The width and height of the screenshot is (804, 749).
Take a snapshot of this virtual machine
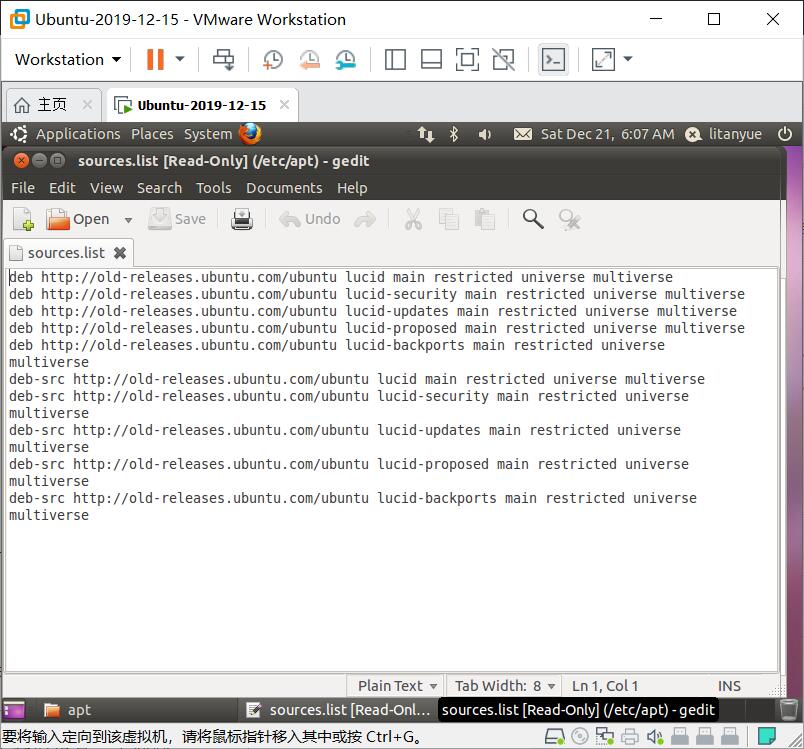click(x=273, y=59)
